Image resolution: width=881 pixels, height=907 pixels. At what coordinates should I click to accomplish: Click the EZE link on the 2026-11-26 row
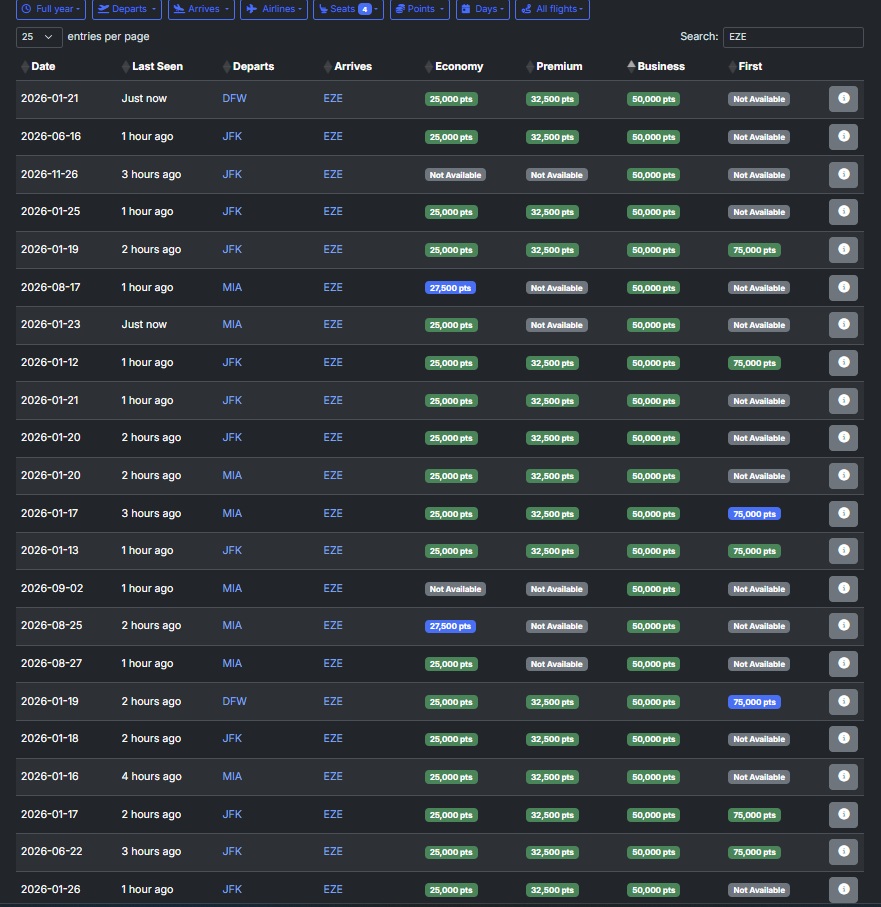point(333,174)
